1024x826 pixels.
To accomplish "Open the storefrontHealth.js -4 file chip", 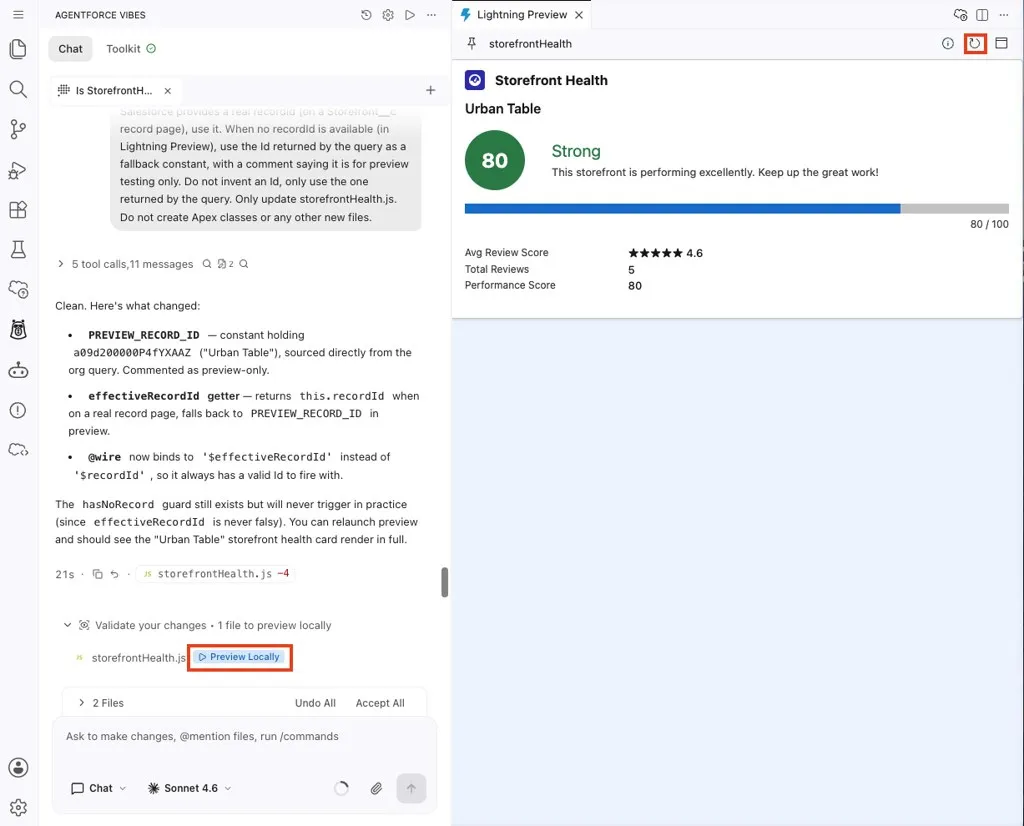I will [216, 574].
